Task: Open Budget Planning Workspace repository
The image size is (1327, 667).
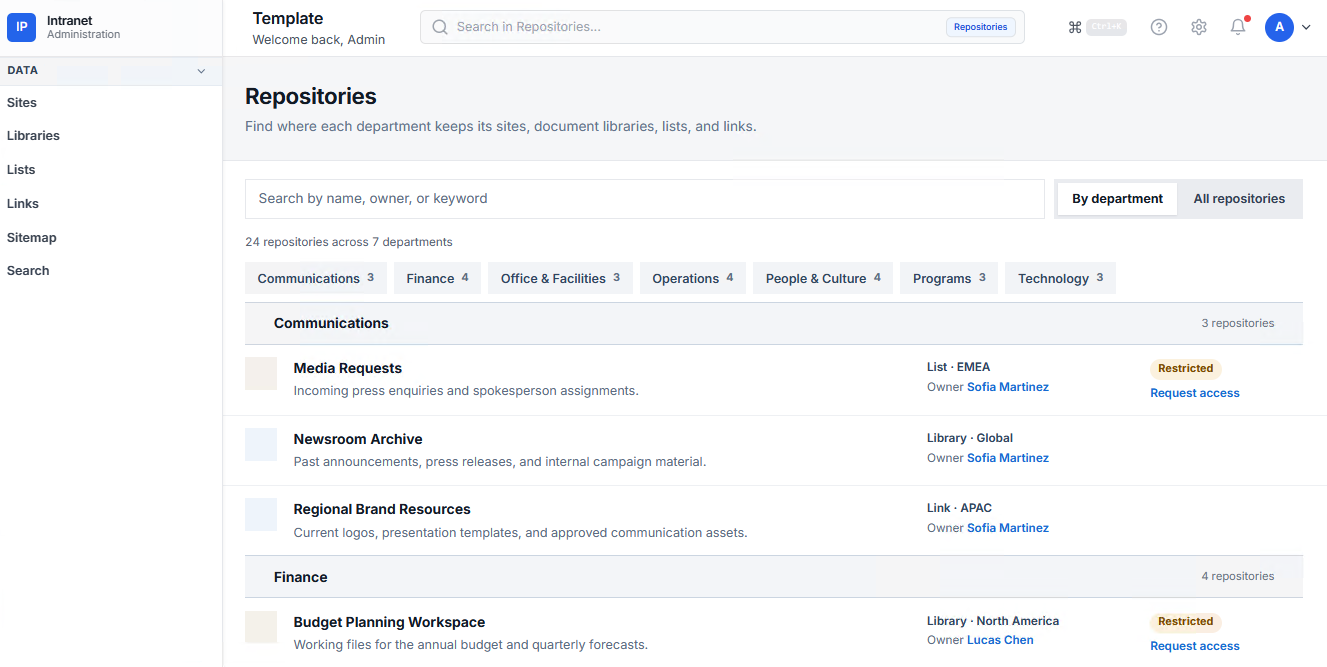Action: [389, 622]
